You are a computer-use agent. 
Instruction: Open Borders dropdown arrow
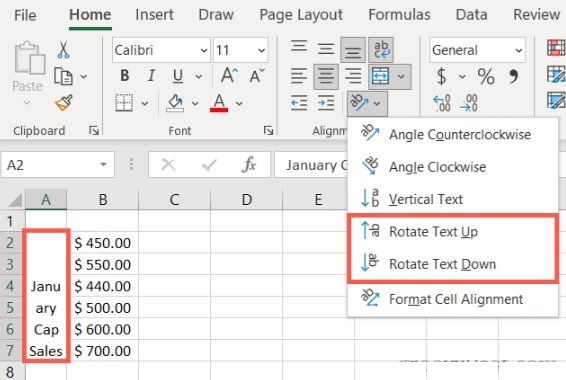tap(144, 104)
